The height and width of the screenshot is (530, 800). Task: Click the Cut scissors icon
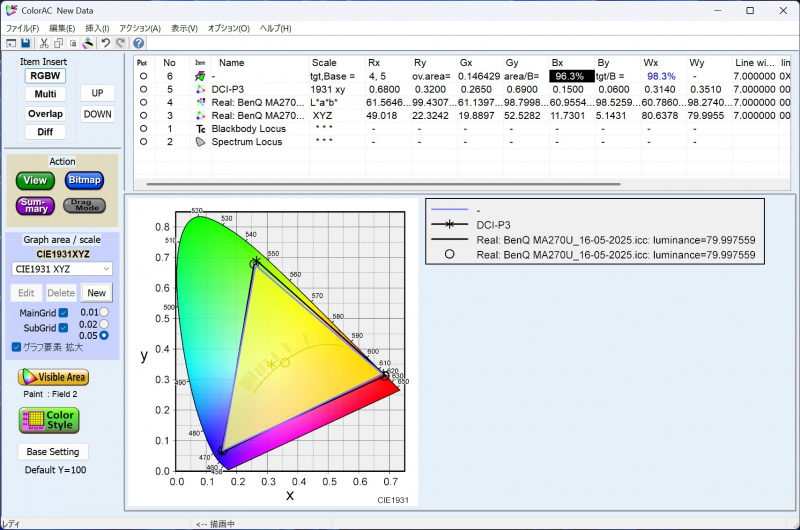pyautogui.click(x=44, y=44)
